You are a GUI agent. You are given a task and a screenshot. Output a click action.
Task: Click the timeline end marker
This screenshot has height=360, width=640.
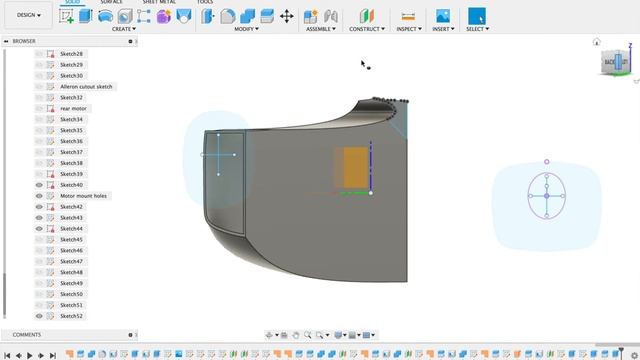coord(621,353)
